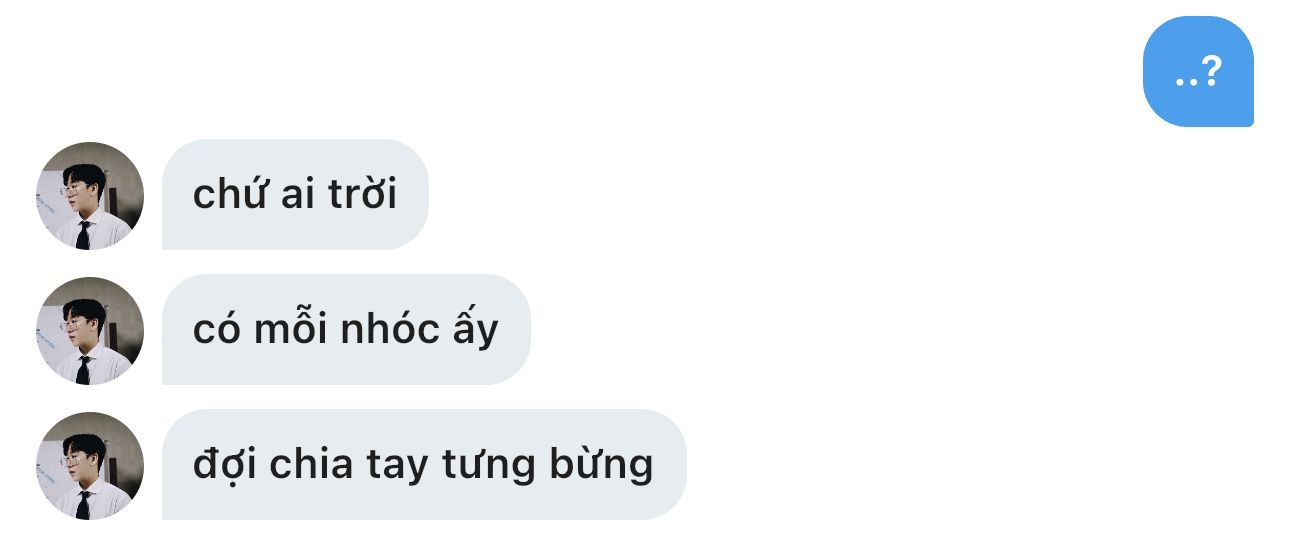
Task: Select the "đợi chia tay tưng bừng" message bubble
Action: [x=424, y=464]
